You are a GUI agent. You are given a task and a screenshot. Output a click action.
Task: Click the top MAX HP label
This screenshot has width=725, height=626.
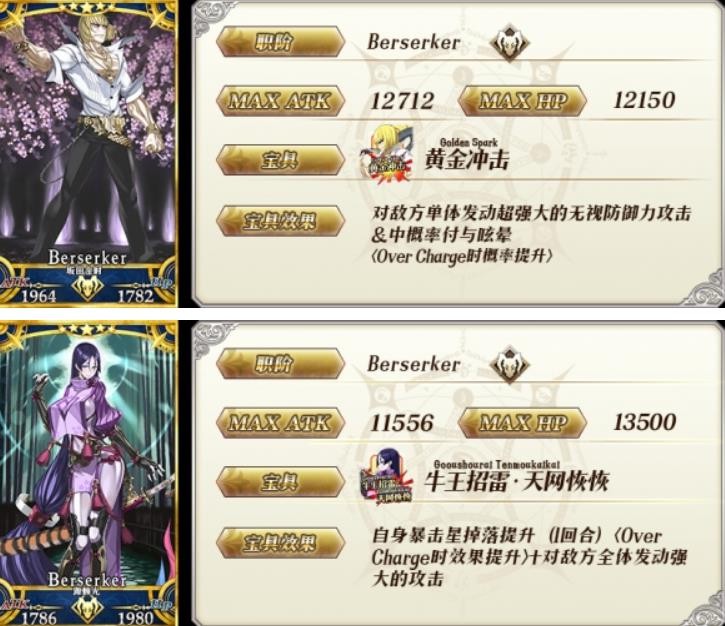[522, 100]
